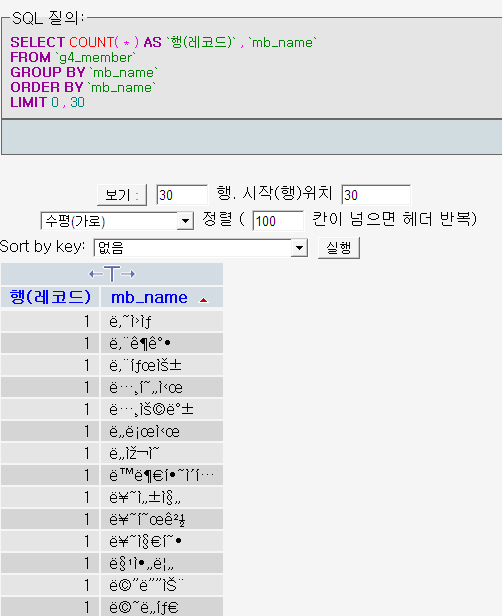Edit the header repeat field showing 100
502x616 pixels.
pos(278,221)
